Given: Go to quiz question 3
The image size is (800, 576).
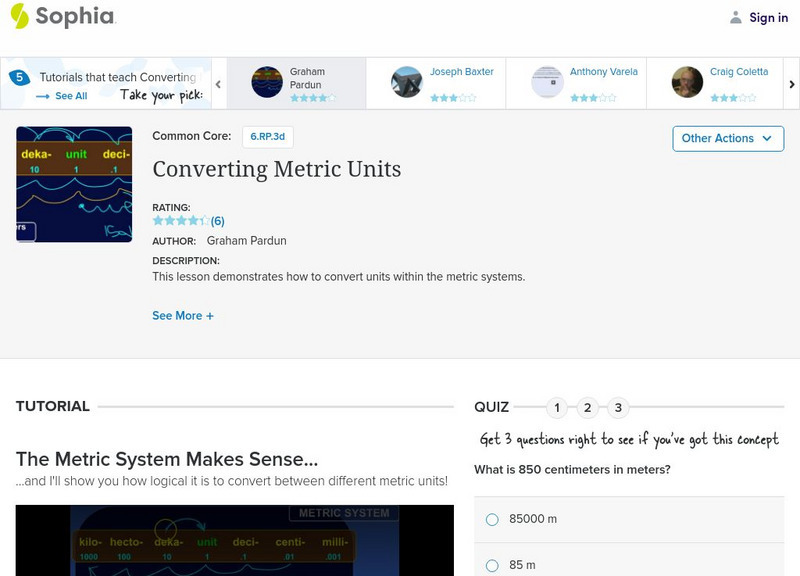Looking at the screenshot, I should click(x=618, y=408).
